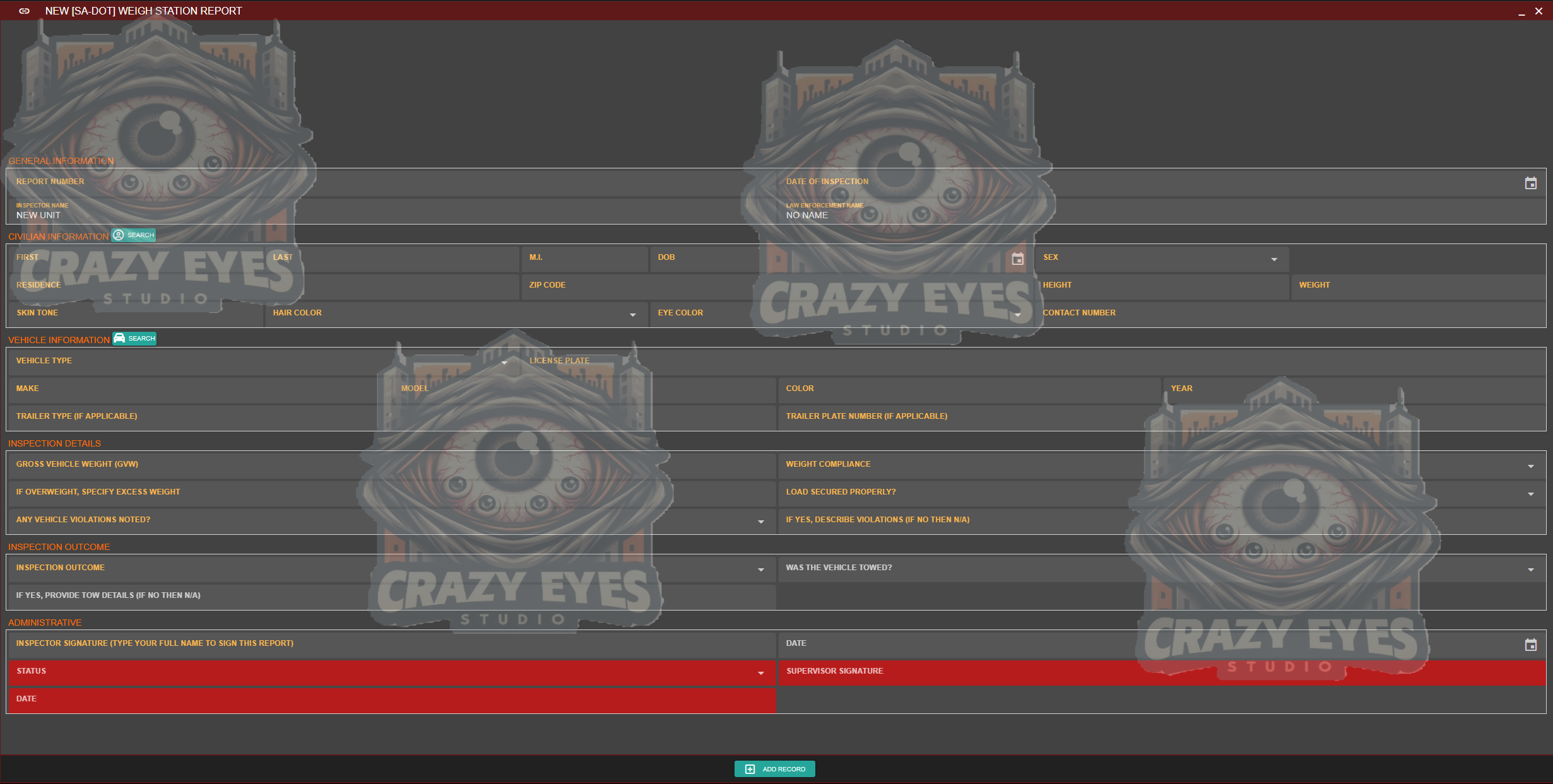Focus the vehicle Make field

(x=199, y=390)
